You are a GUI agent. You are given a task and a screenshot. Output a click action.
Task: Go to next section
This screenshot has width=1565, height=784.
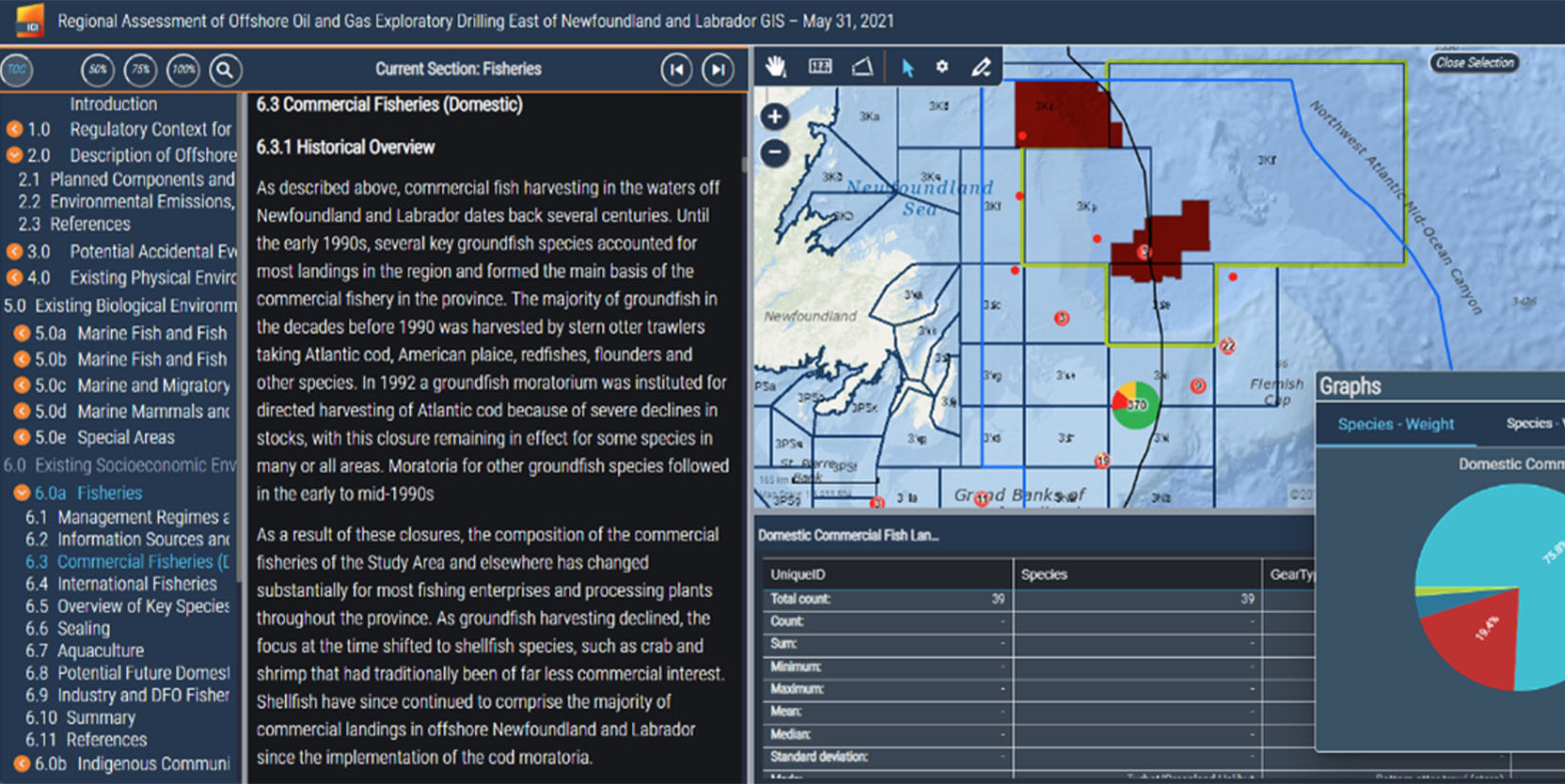[718, 70]
